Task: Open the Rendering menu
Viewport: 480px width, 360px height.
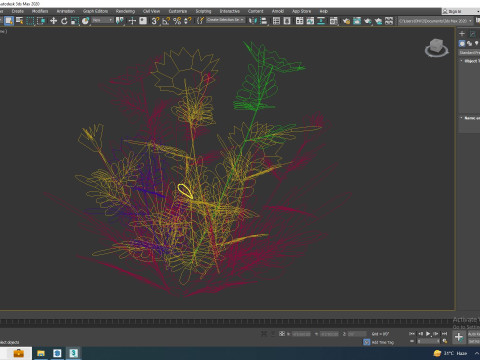Action: pos(125,11)
